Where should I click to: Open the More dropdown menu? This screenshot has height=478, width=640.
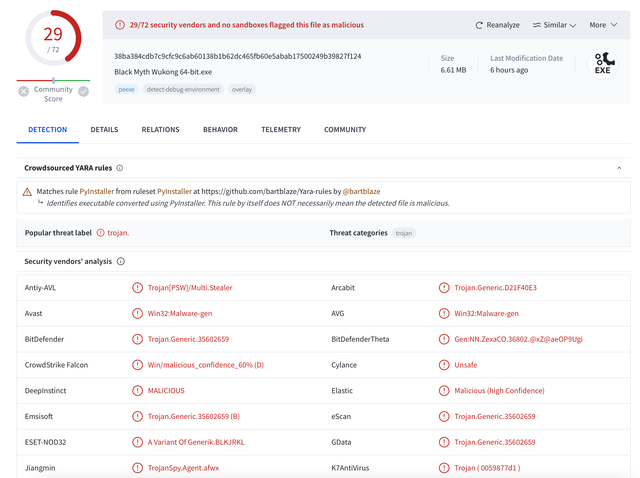(603, 25)
